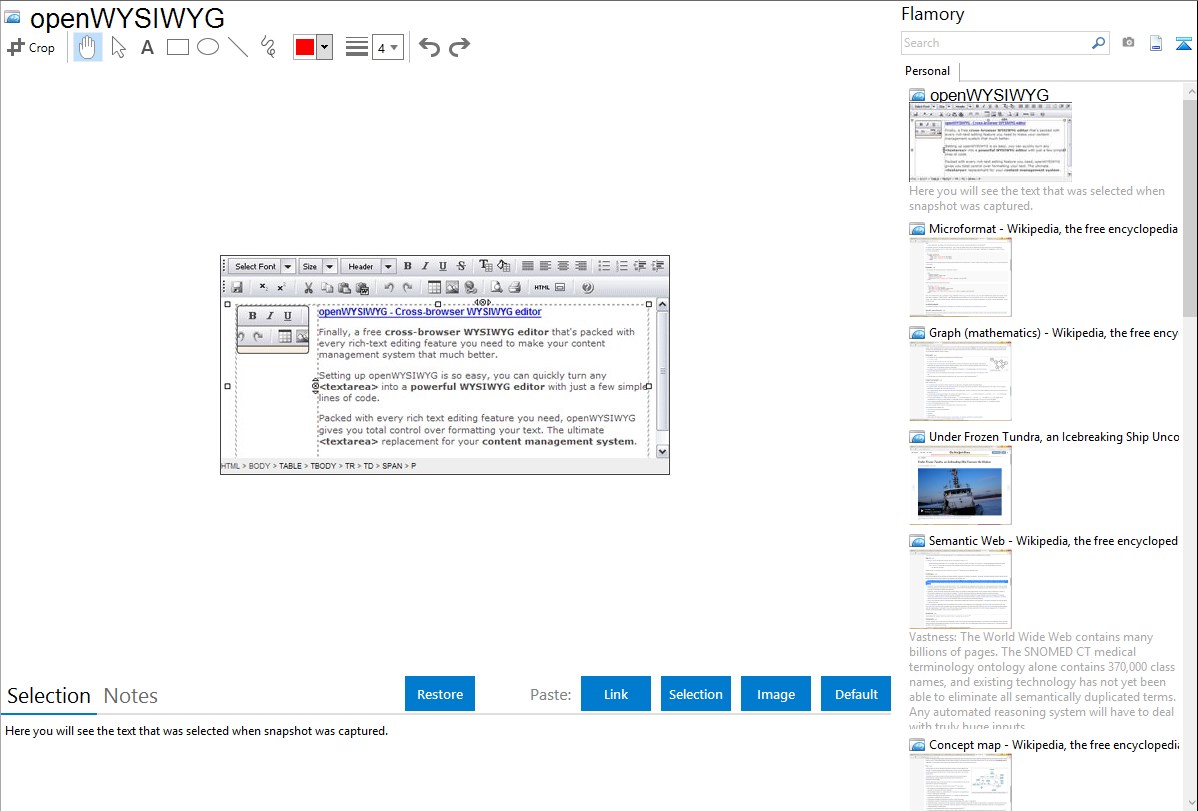Viewport: 1198px width, 811px height.
Task: Open the drawing color dropdown arrow
Action: [325, 47]
